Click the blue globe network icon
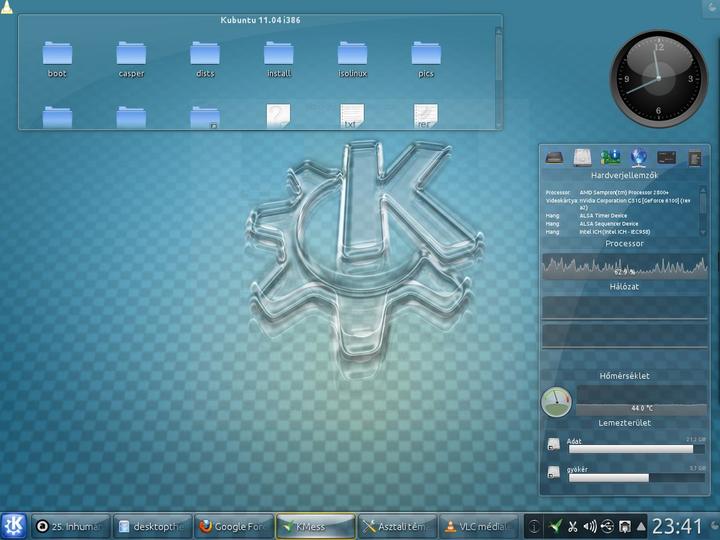 tap(639, 158)
